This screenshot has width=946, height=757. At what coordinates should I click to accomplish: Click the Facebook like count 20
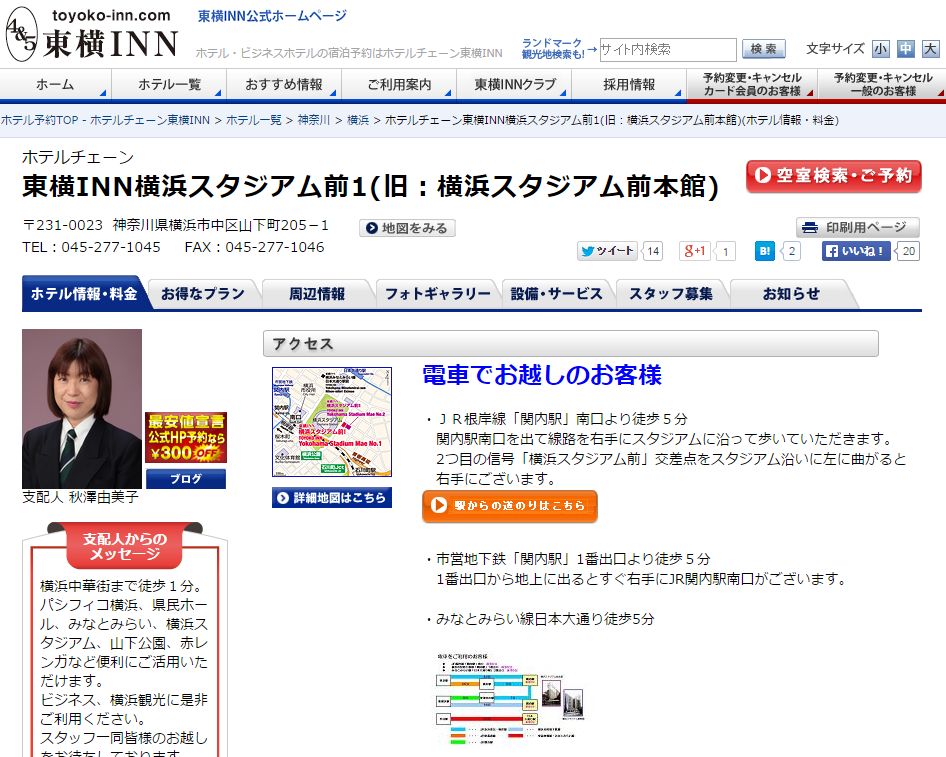pyautogui.click(x=908, y=251)
